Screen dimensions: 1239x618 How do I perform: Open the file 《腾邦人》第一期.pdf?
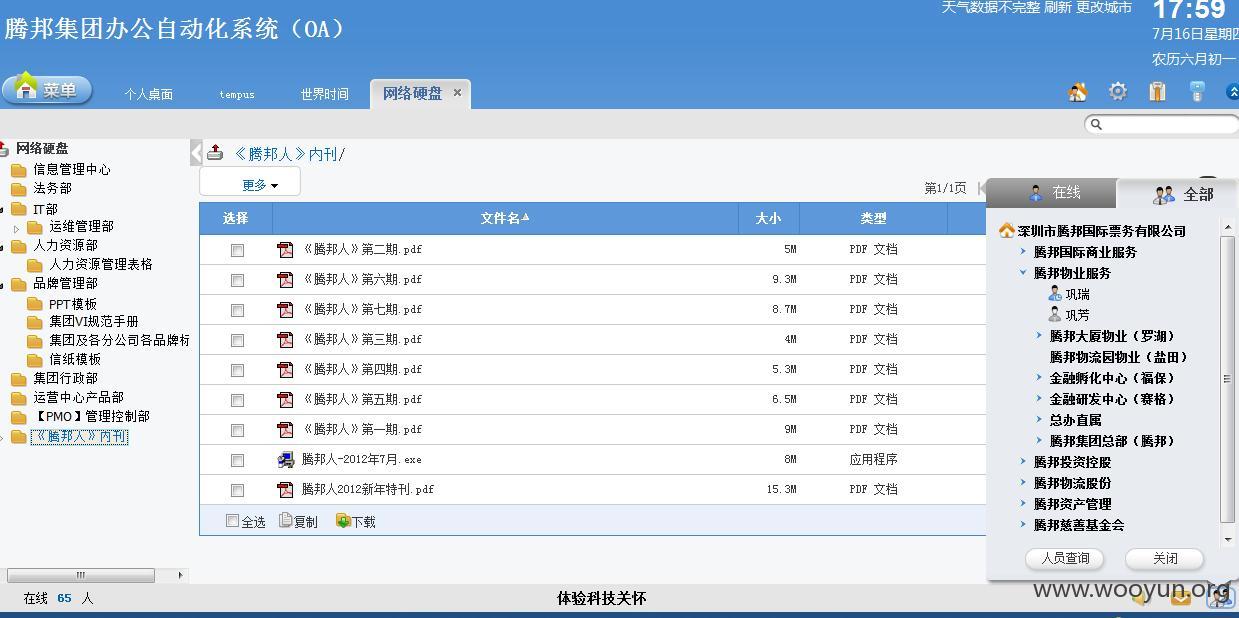[362, 429]
